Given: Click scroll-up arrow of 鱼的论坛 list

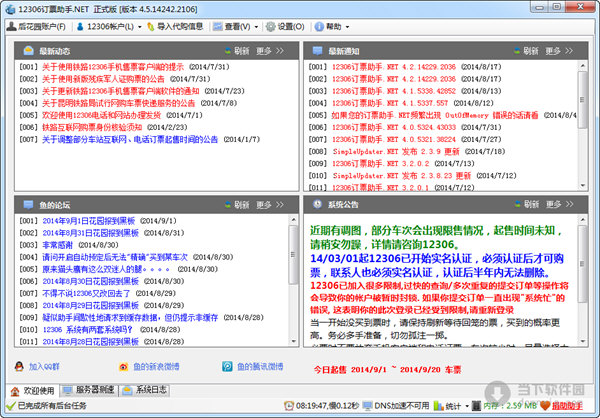Looking at the screenshot, I should pos(293,220).
